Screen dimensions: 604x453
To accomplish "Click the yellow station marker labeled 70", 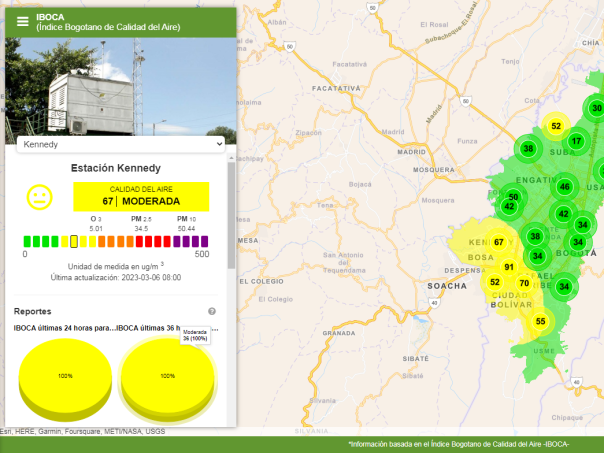I will pos(524,283).
